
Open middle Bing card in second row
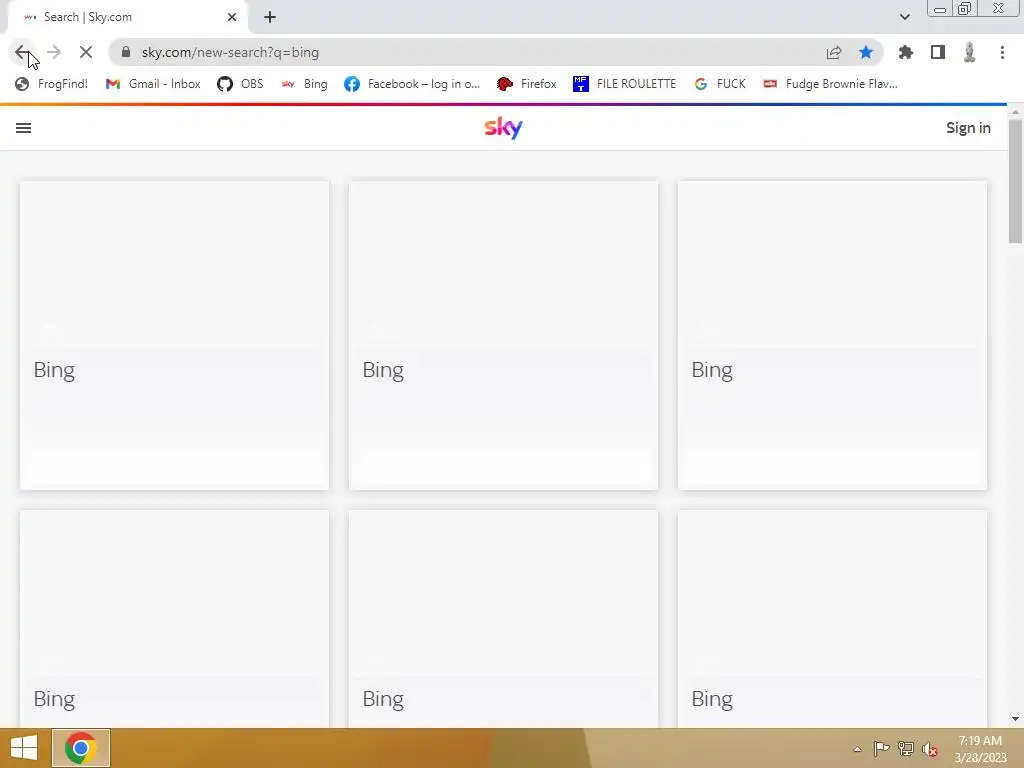click(504, 619)
